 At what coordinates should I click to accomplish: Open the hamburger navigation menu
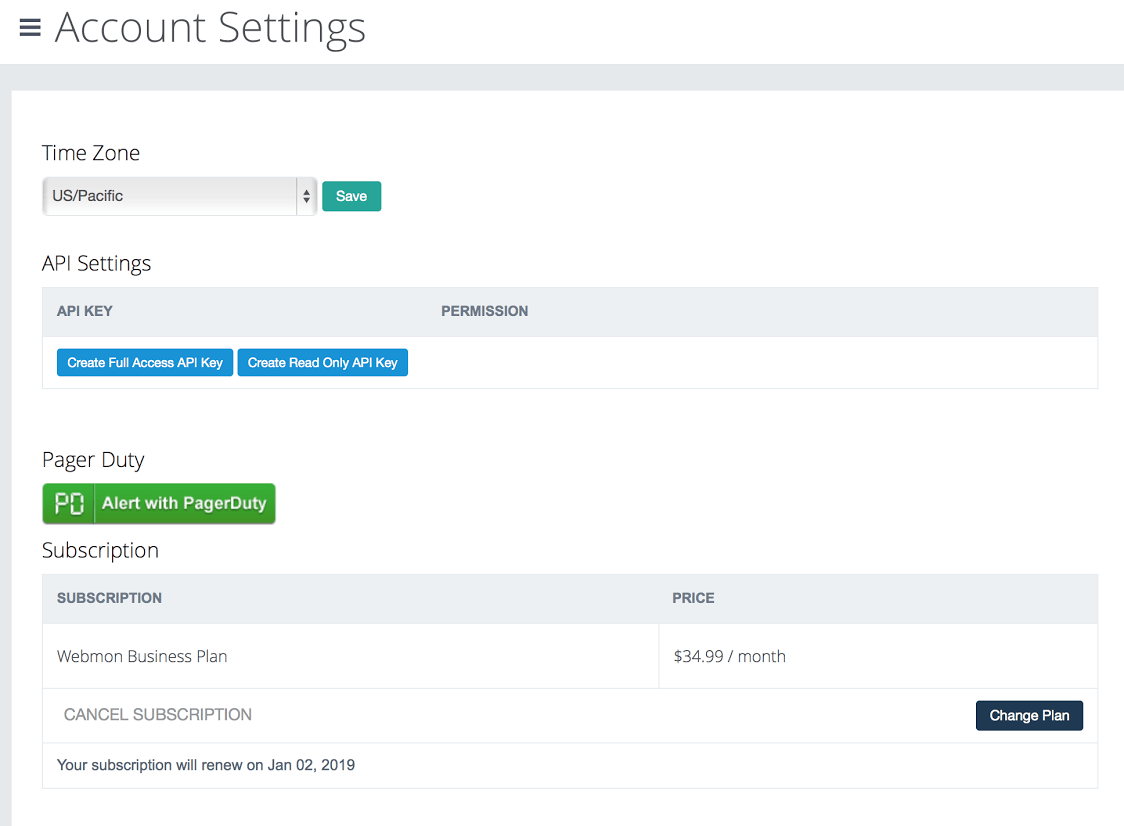pos(30,28)
